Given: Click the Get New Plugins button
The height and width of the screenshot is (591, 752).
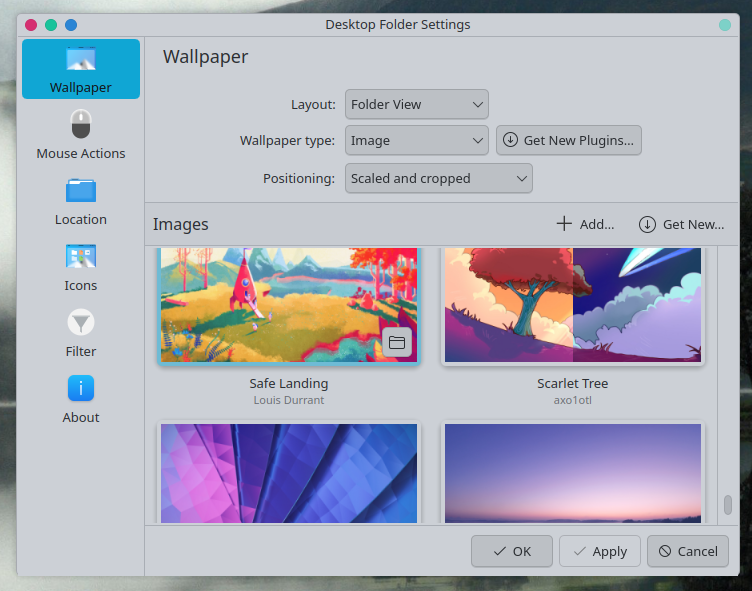Looking at the screenshot, I should [x=569, y=141].
